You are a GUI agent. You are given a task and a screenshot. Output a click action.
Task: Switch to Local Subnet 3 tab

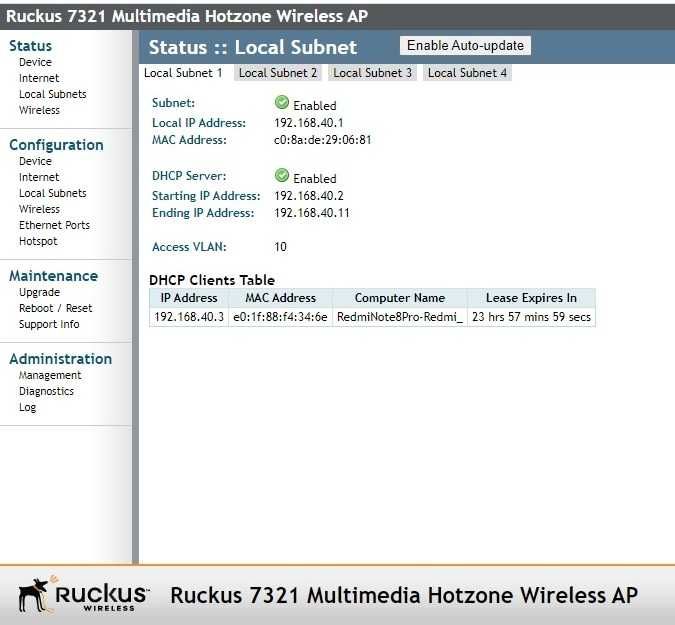pos(372,73)
